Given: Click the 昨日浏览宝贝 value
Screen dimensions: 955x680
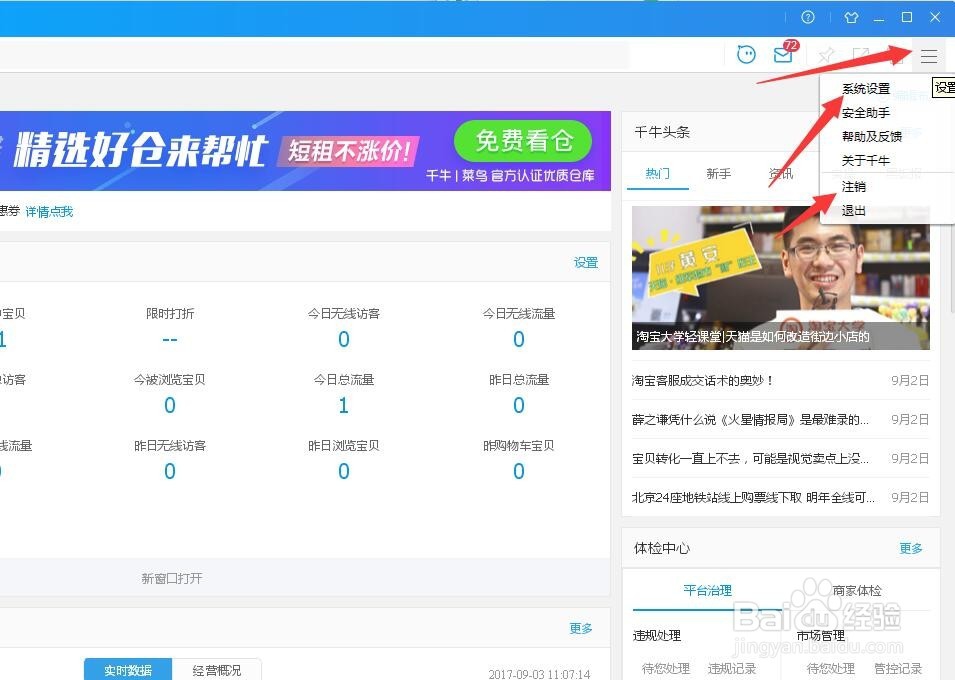Looking at the screenshot, I should coord(344,471).
